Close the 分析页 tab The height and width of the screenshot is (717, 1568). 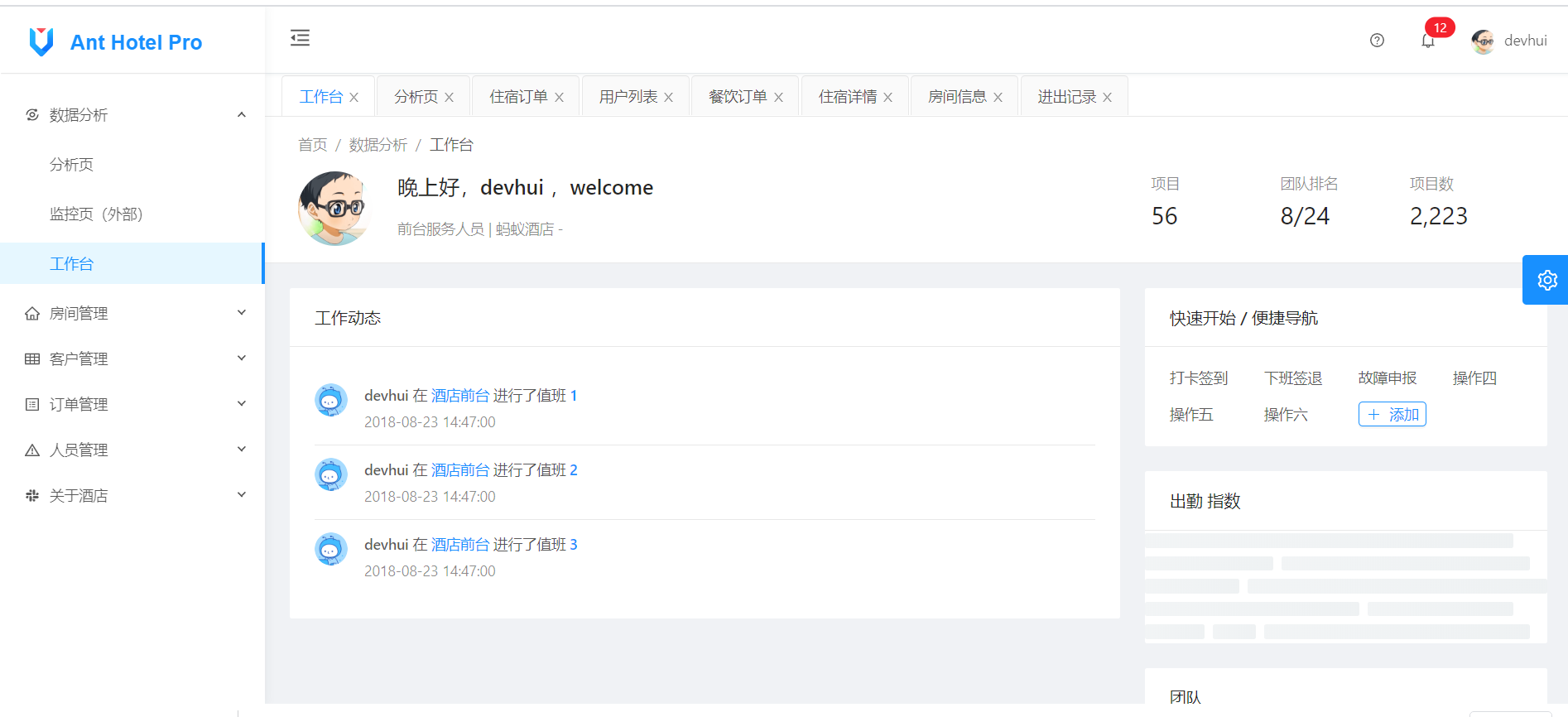[x=450, y=98]
